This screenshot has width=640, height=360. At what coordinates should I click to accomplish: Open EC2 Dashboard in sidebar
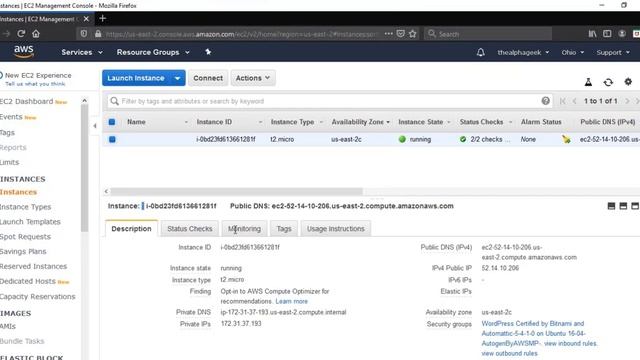coord(27,101)
